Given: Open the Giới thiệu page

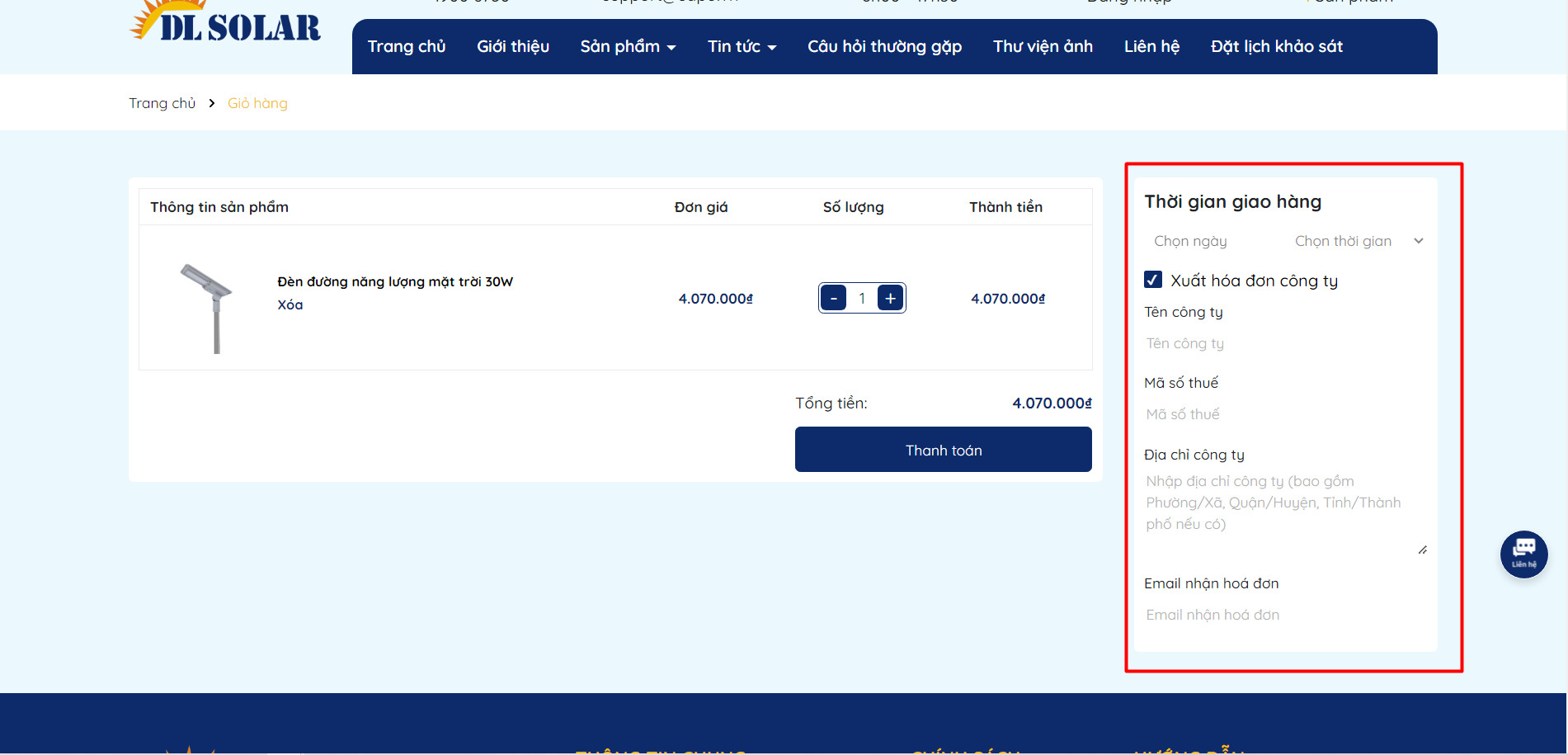Looking at the screenshot, I should click(513, 47).
